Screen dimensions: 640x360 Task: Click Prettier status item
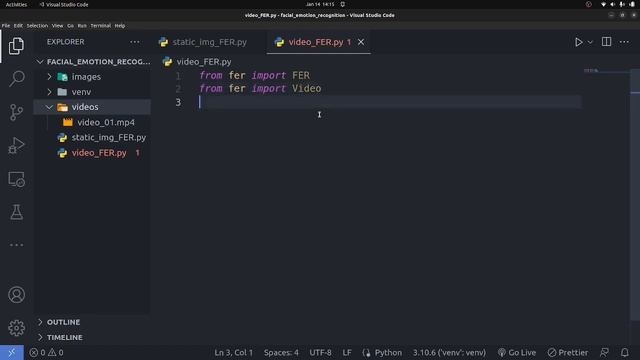click(x=568, y=352)
